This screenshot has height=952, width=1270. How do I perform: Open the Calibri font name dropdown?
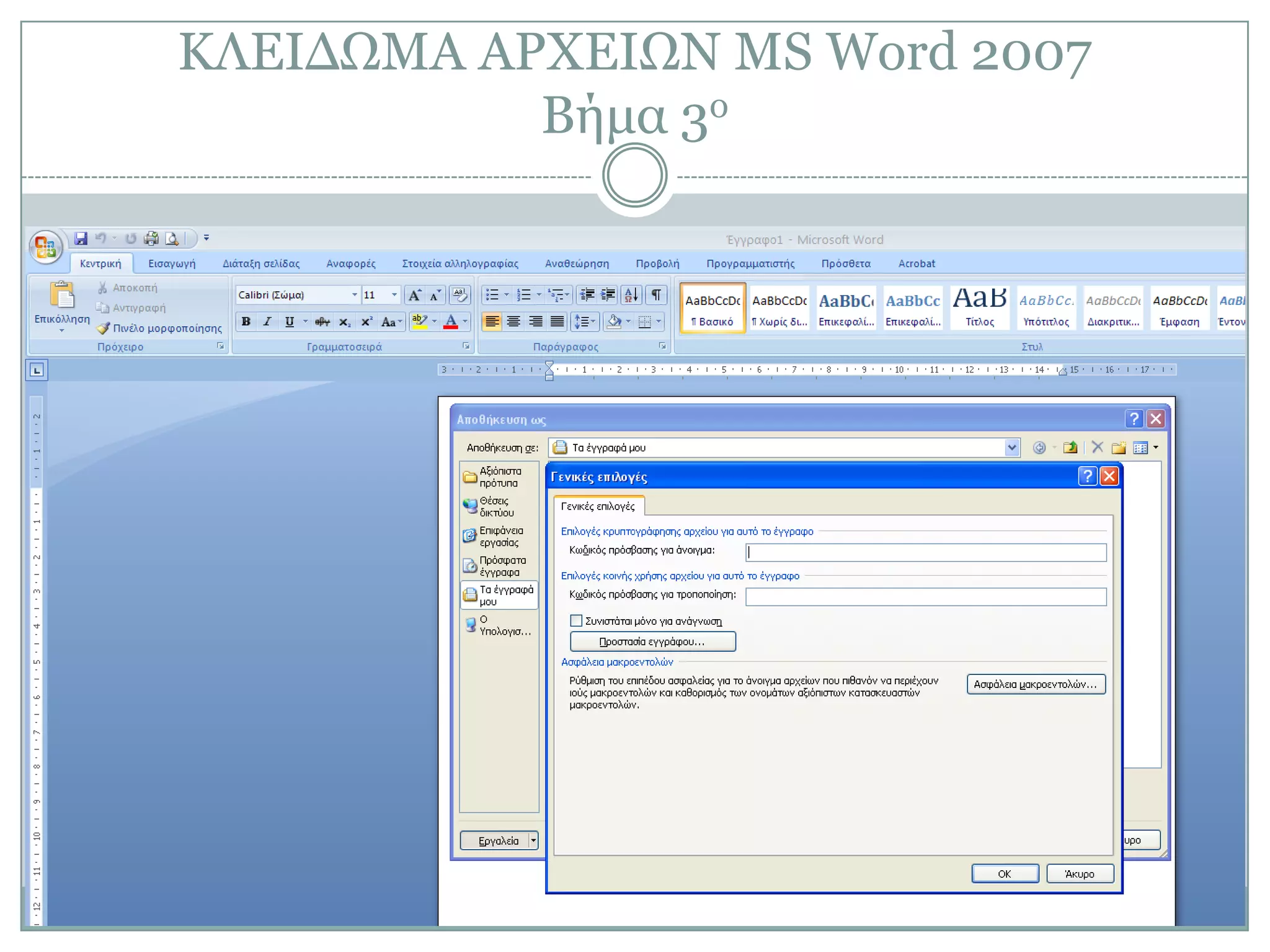coord(355,295)
